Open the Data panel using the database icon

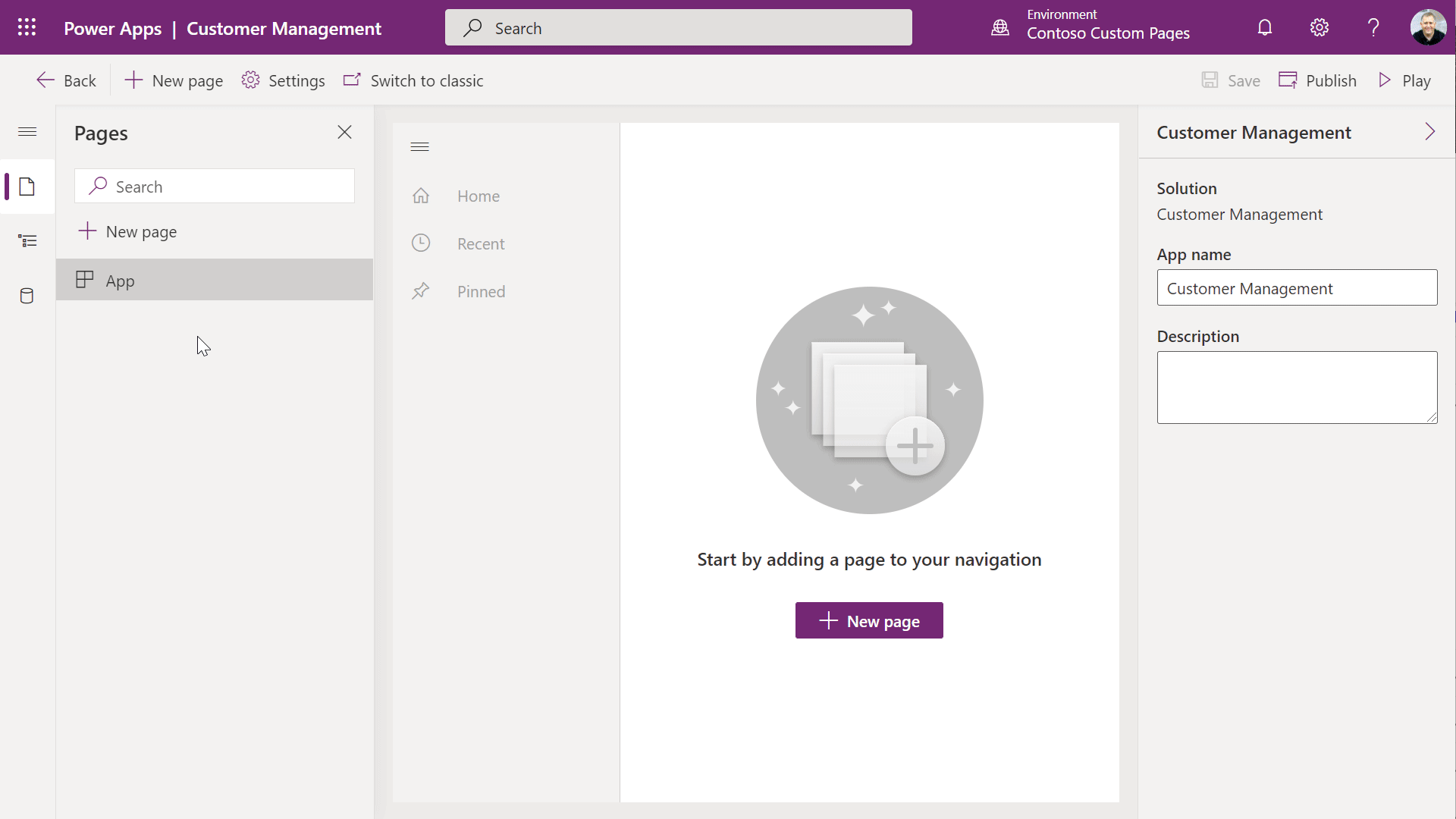27,296
